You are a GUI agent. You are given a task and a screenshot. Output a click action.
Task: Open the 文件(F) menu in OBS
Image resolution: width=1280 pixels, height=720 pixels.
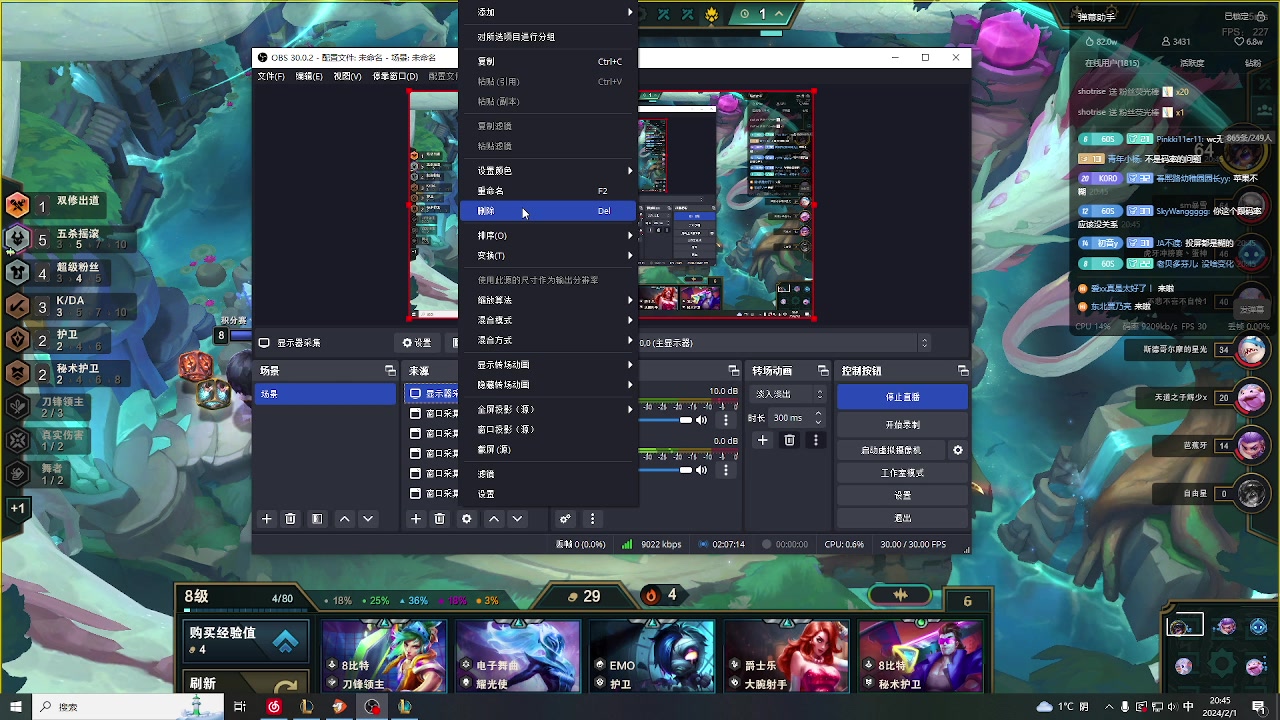coord(271,76)
